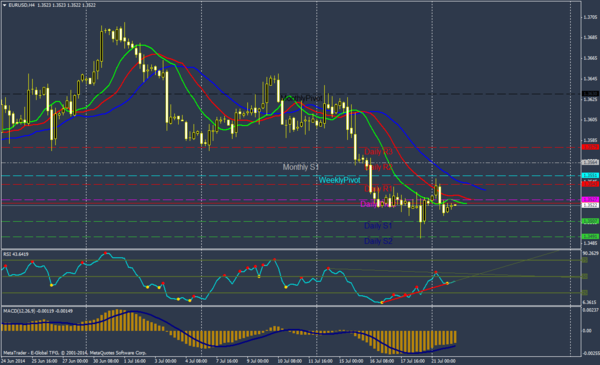Click the Daily R1 resistance label
The height and width of the screenshot is (365, 600).
pyautogui.click(x=378, y=189)
